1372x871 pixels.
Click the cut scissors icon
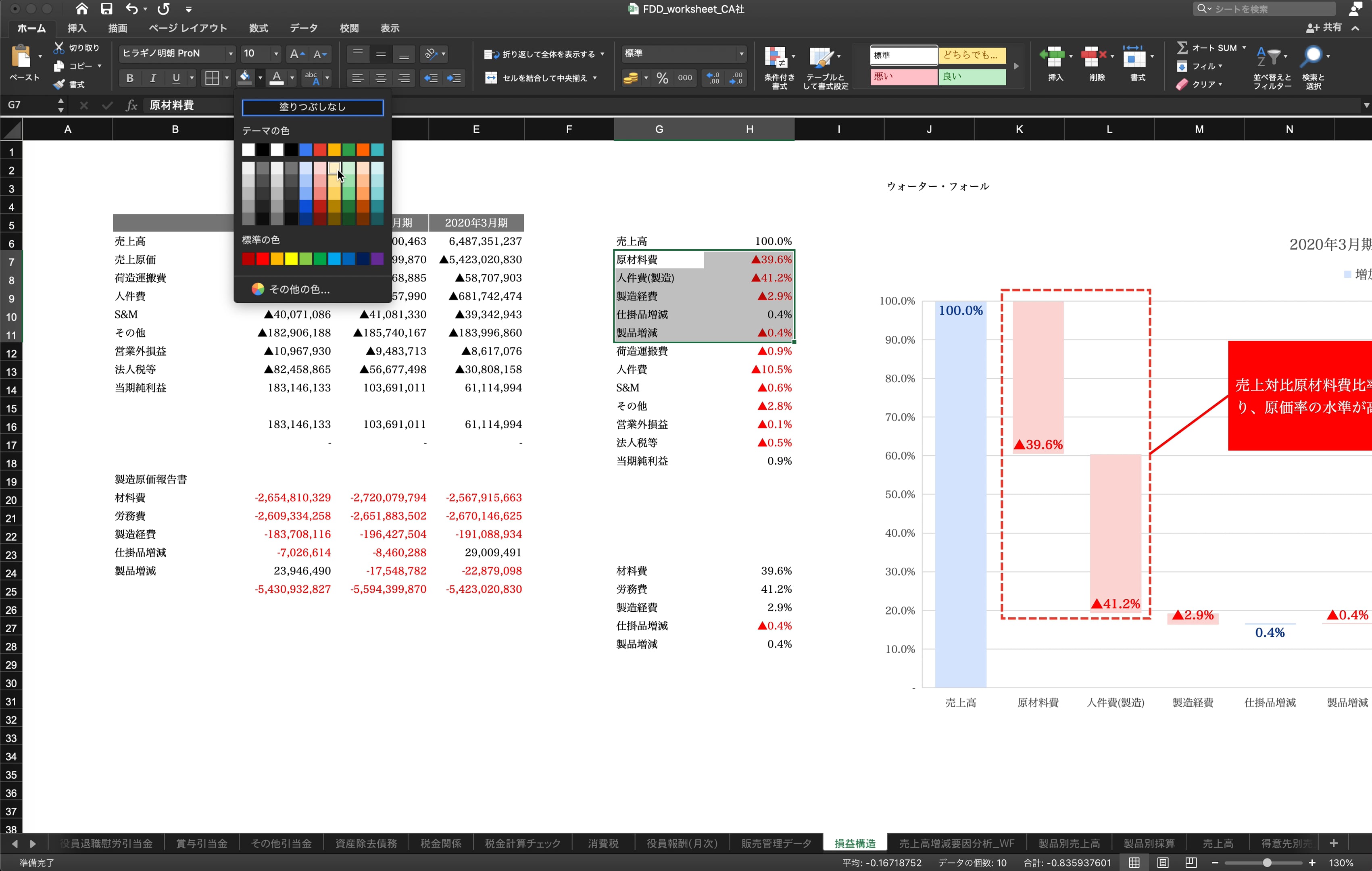[59, 48]
